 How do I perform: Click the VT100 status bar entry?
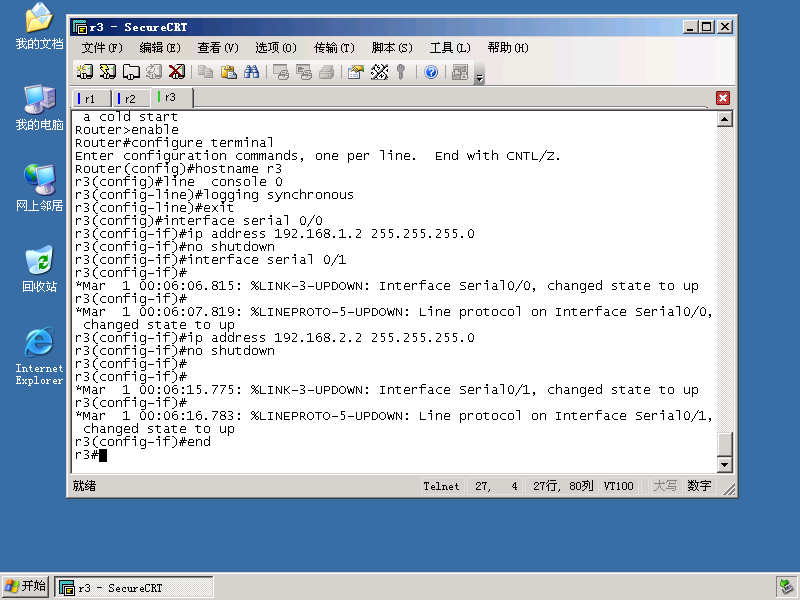618,486
